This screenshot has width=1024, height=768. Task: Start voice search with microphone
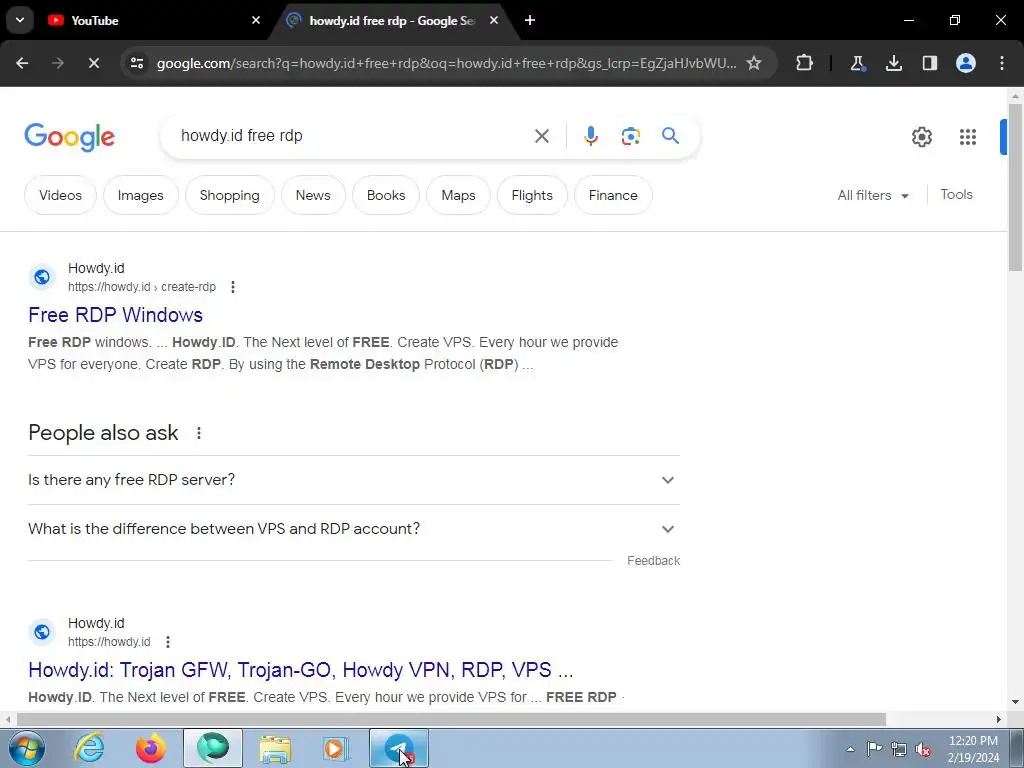coord(590,136)
